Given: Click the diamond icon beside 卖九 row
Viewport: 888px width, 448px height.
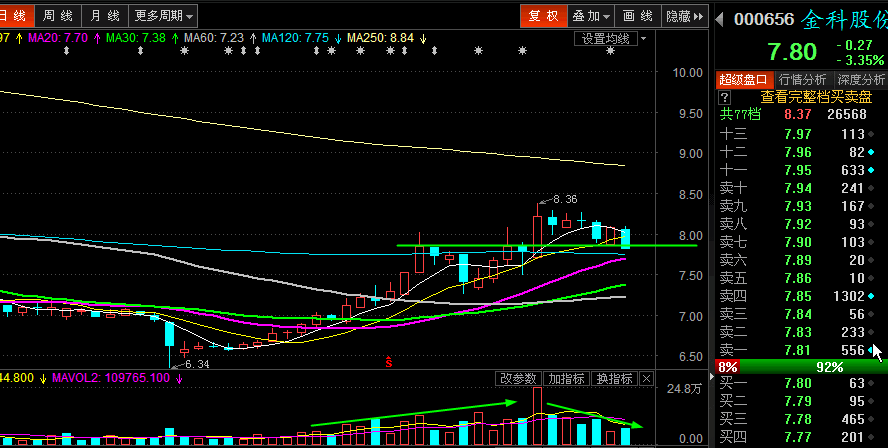Looking at the screenshot, I should [870, 206].
